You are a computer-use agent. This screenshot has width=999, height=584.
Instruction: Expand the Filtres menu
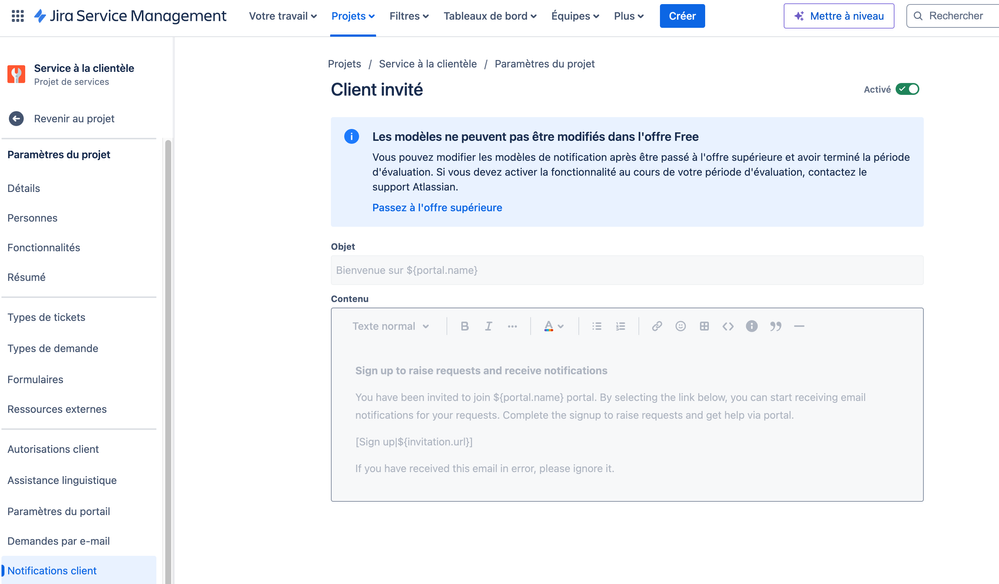409,16
